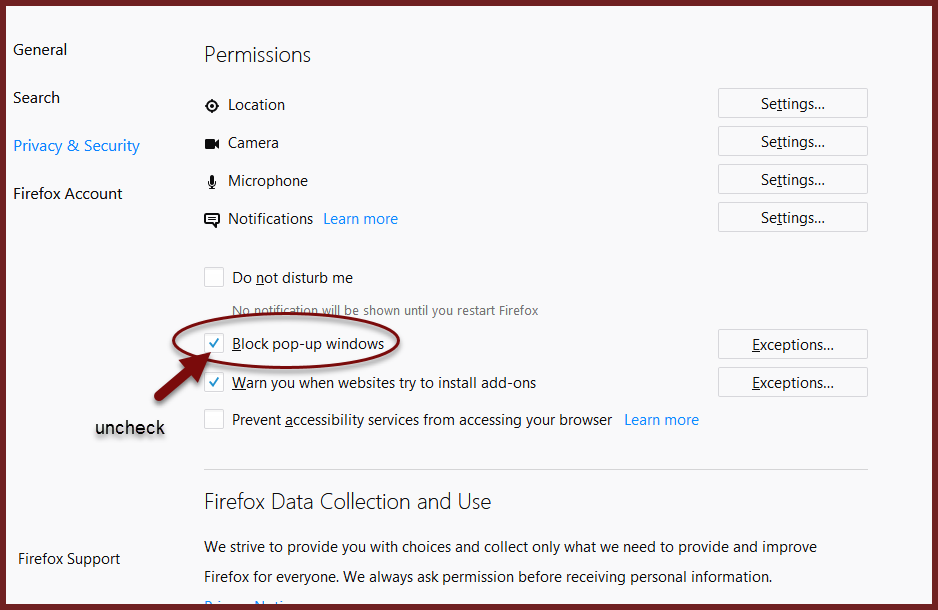Follow Learn more link beside Notifications
Viewport: 938px width, 610px height.
point(360,219)
